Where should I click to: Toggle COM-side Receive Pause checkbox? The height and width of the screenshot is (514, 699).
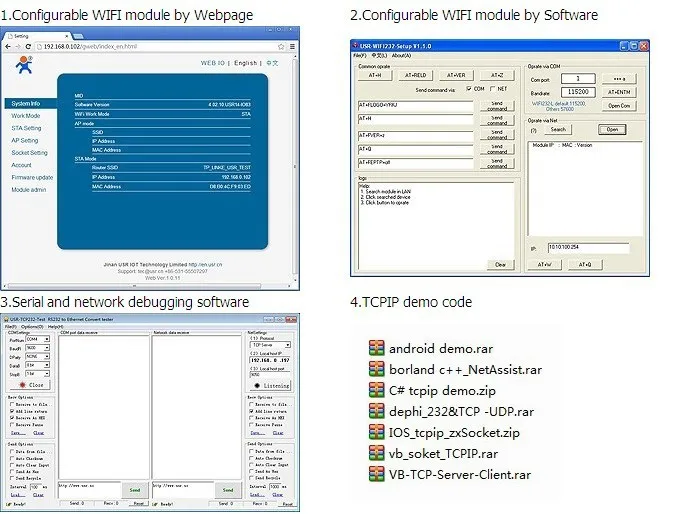click(12, 424)
